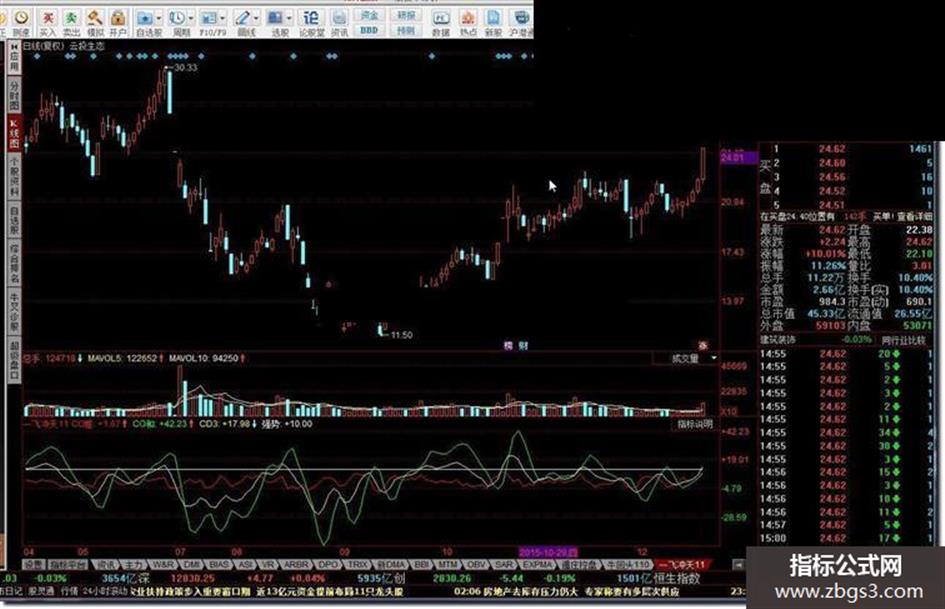This screenshot has height=609, width=945.
Task: Select the BIAS indicator tab
Action: (219, 565)
